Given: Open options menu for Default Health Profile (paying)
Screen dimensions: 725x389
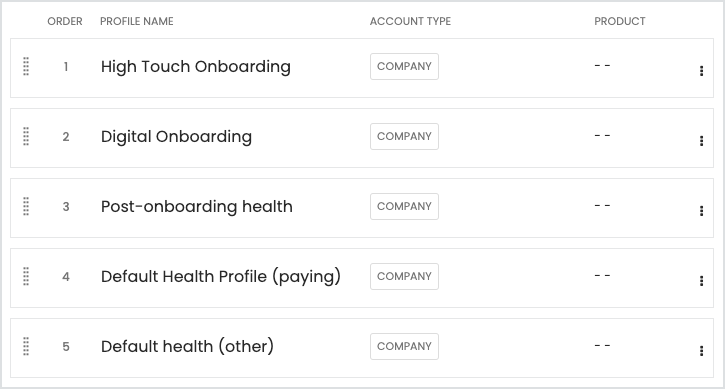Looking at the screenshot, I should tap(701, 281).
